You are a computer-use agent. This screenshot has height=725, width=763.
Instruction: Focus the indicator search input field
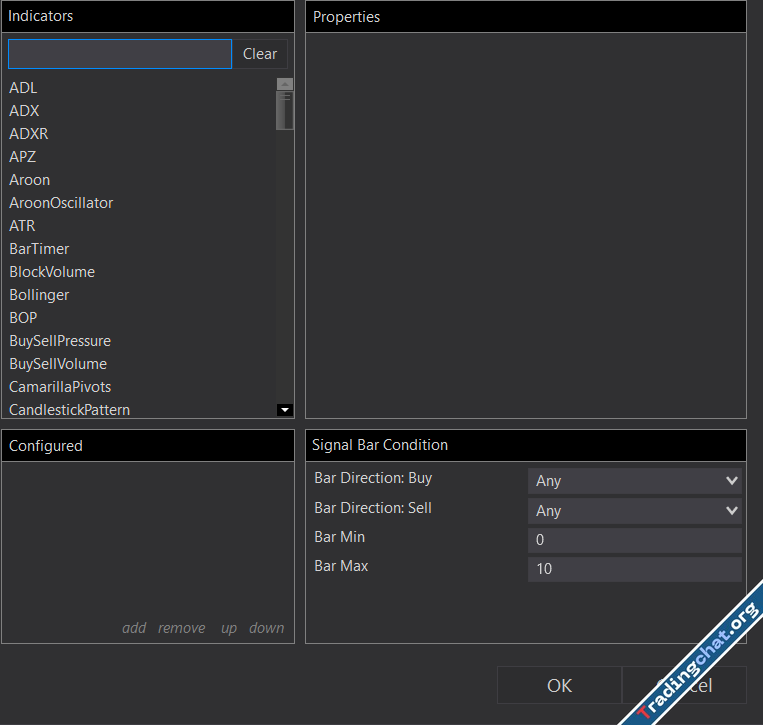(120, 54)
